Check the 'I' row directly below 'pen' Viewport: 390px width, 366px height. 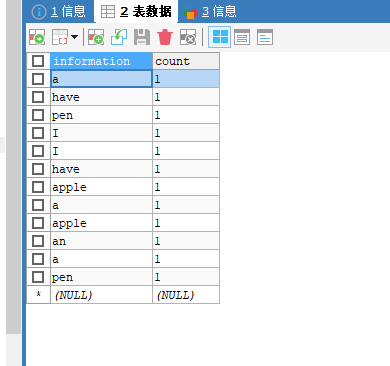click(x=38, y=133)
